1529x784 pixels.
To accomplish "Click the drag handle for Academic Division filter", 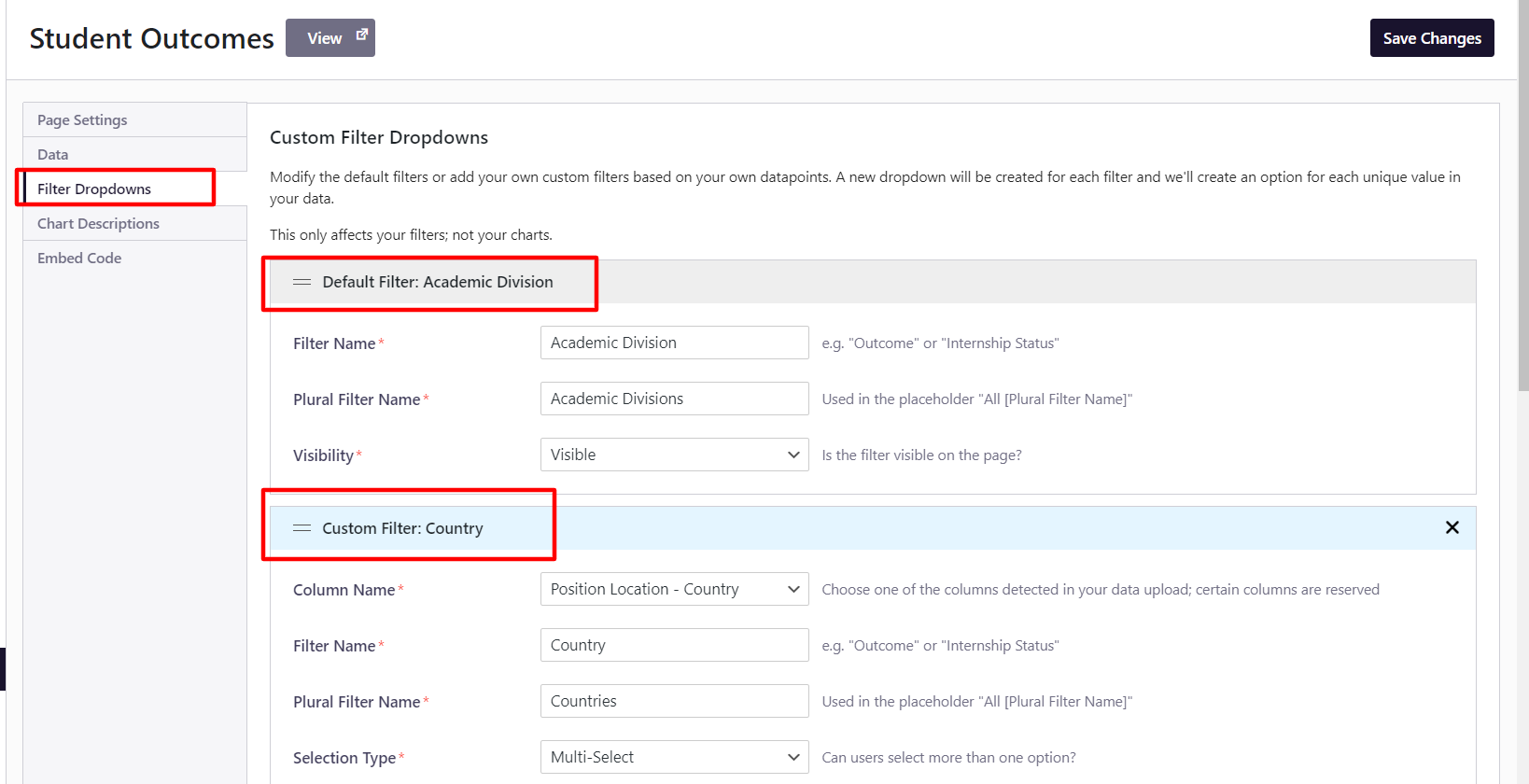I will pyautogui.click(x=302, y=282).
